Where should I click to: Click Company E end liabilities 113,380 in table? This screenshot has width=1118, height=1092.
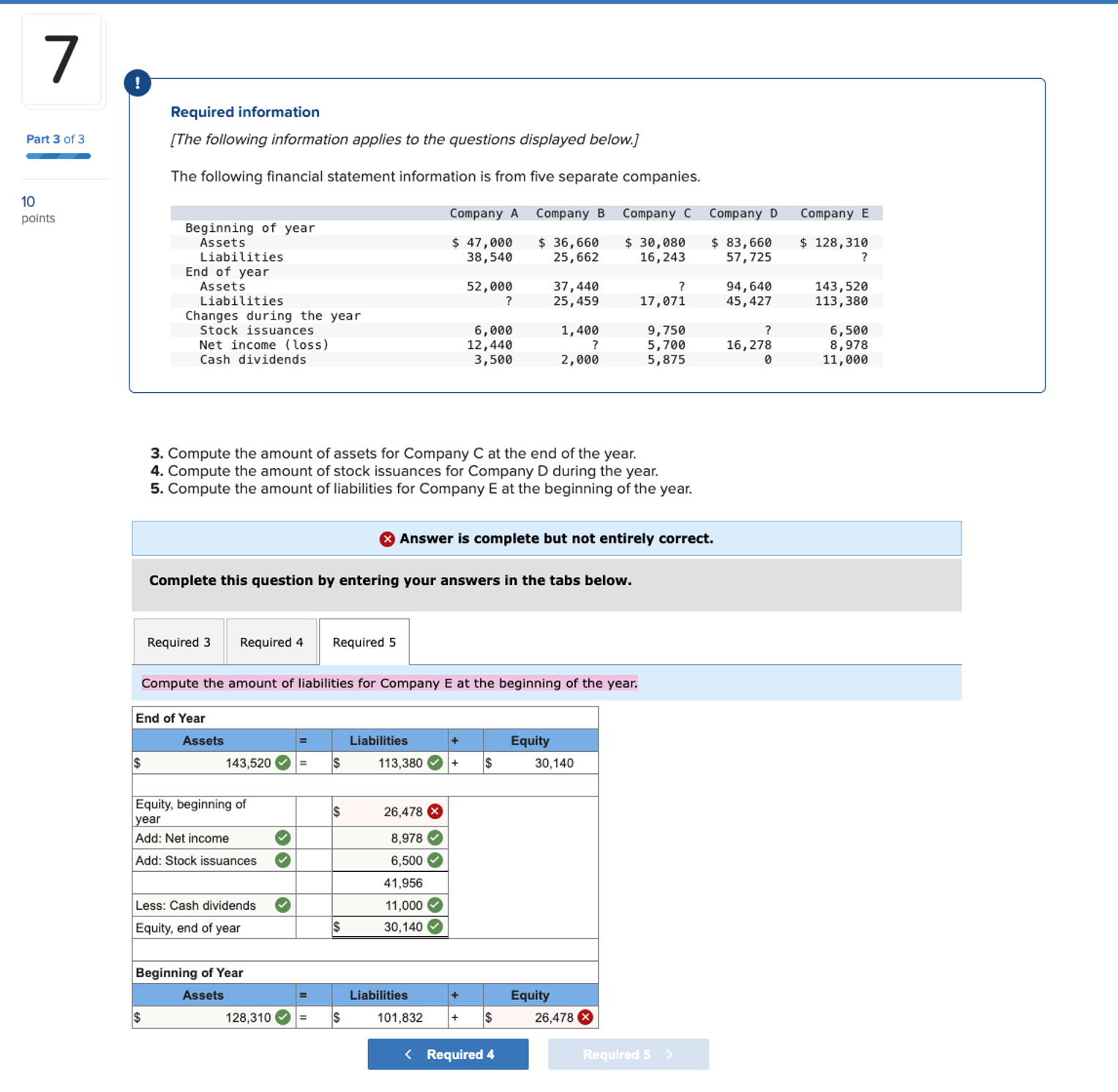point(841,301)
